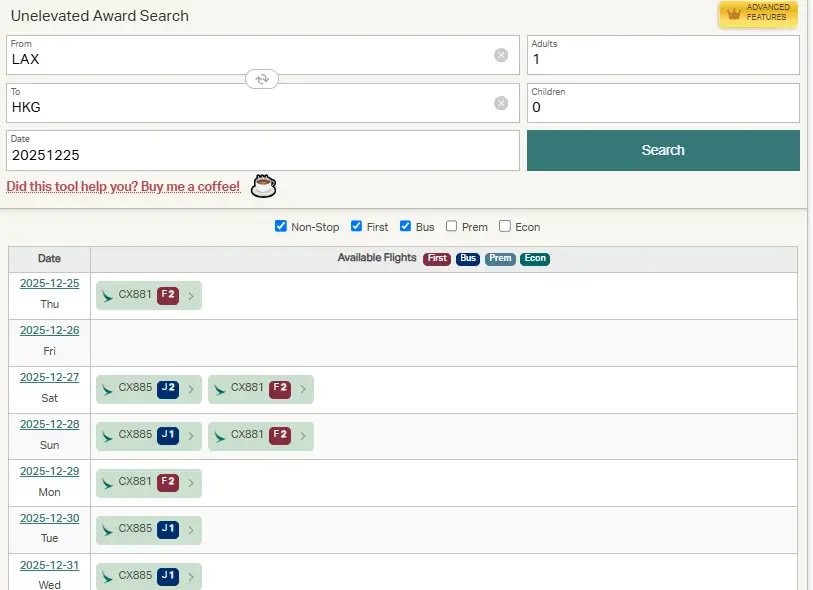Screen dimensions: 813x590
Task: Click F2 badge on 2025-12-27 CX881
Action: coord(280,389)
